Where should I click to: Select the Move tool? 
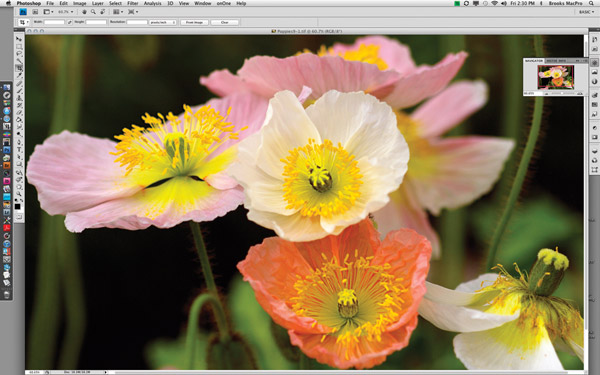point(18,39)
